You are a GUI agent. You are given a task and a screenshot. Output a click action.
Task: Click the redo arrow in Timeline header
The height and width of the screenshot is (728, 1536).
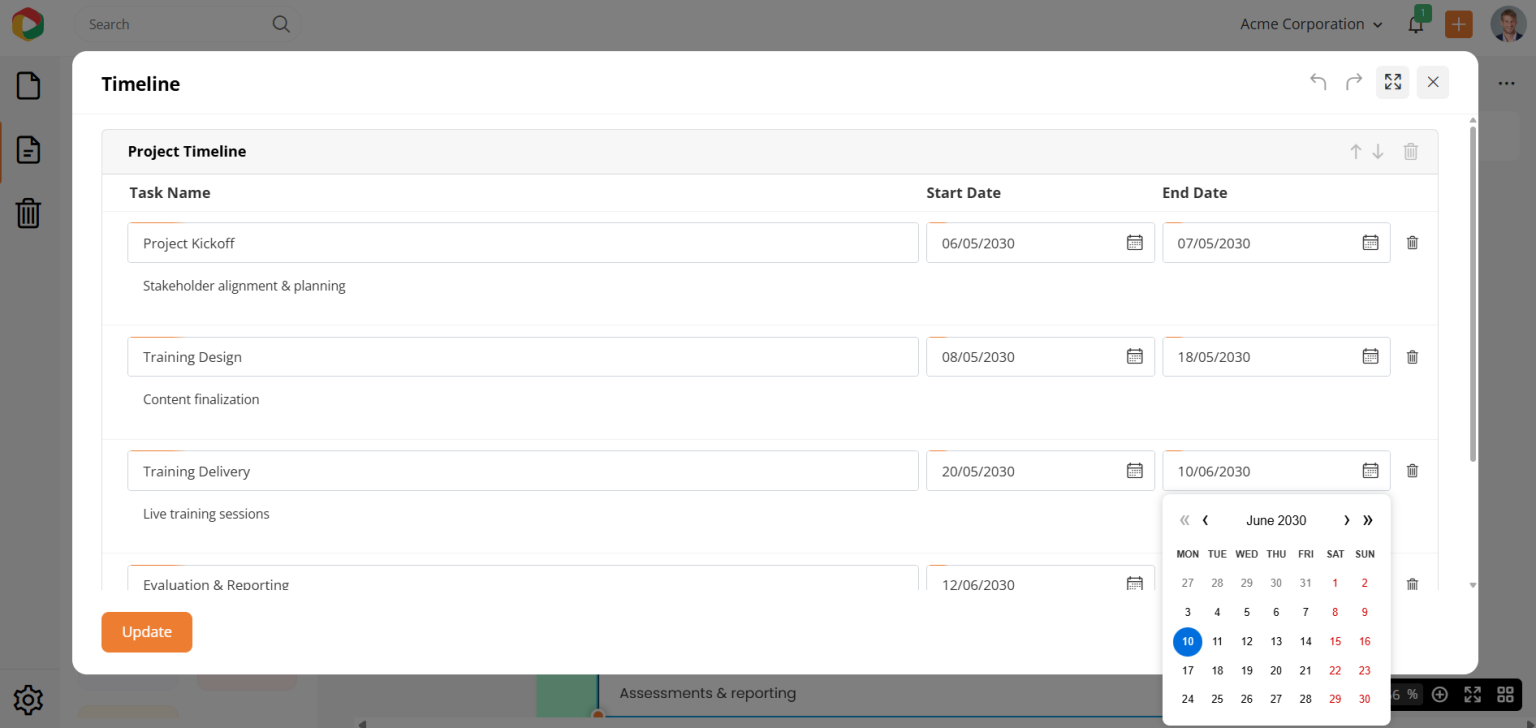click(x=1354, y=82)
